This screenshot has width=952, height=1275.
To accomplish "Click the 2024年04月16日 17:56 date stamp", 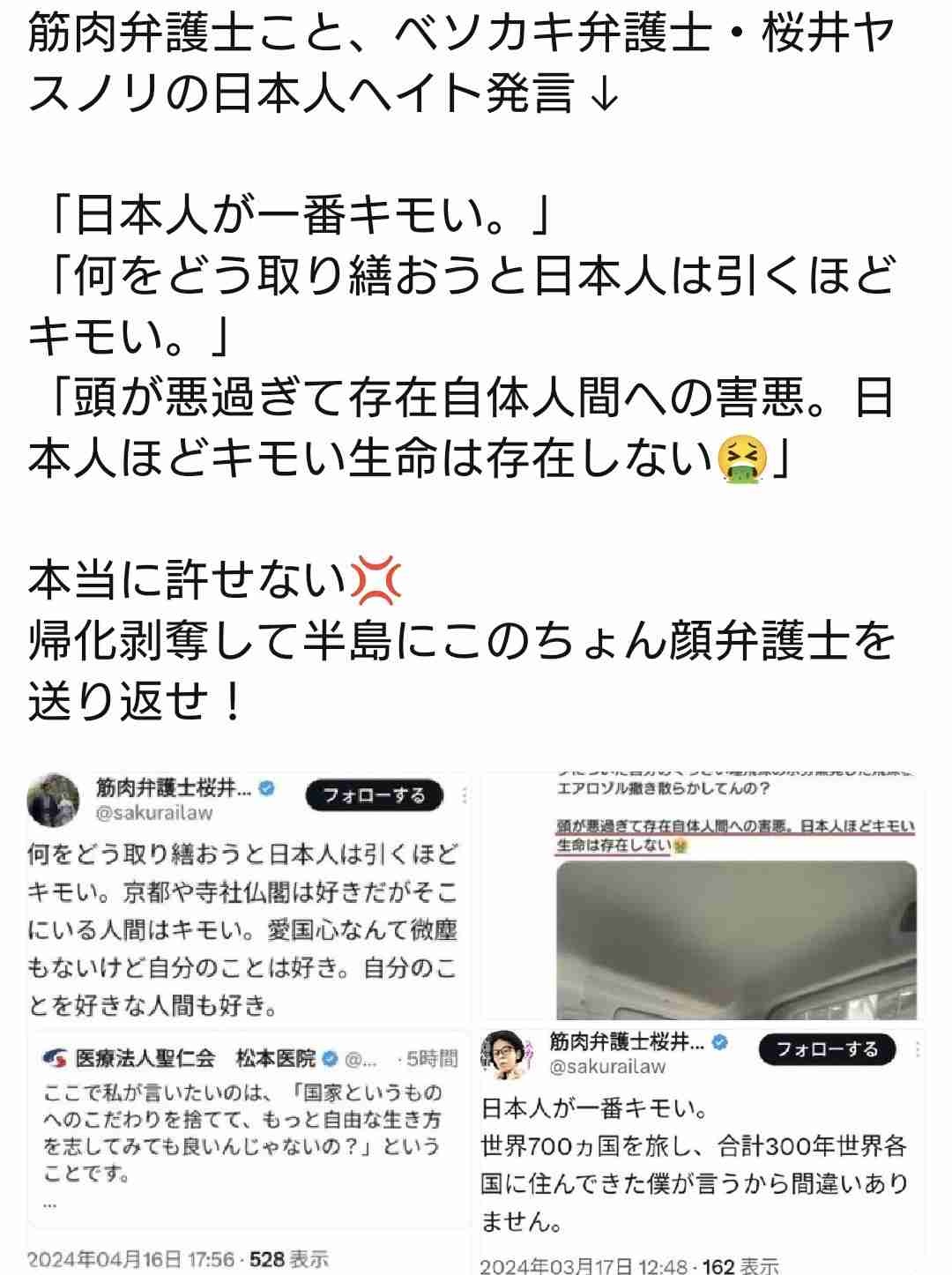I will point(132,1258).
